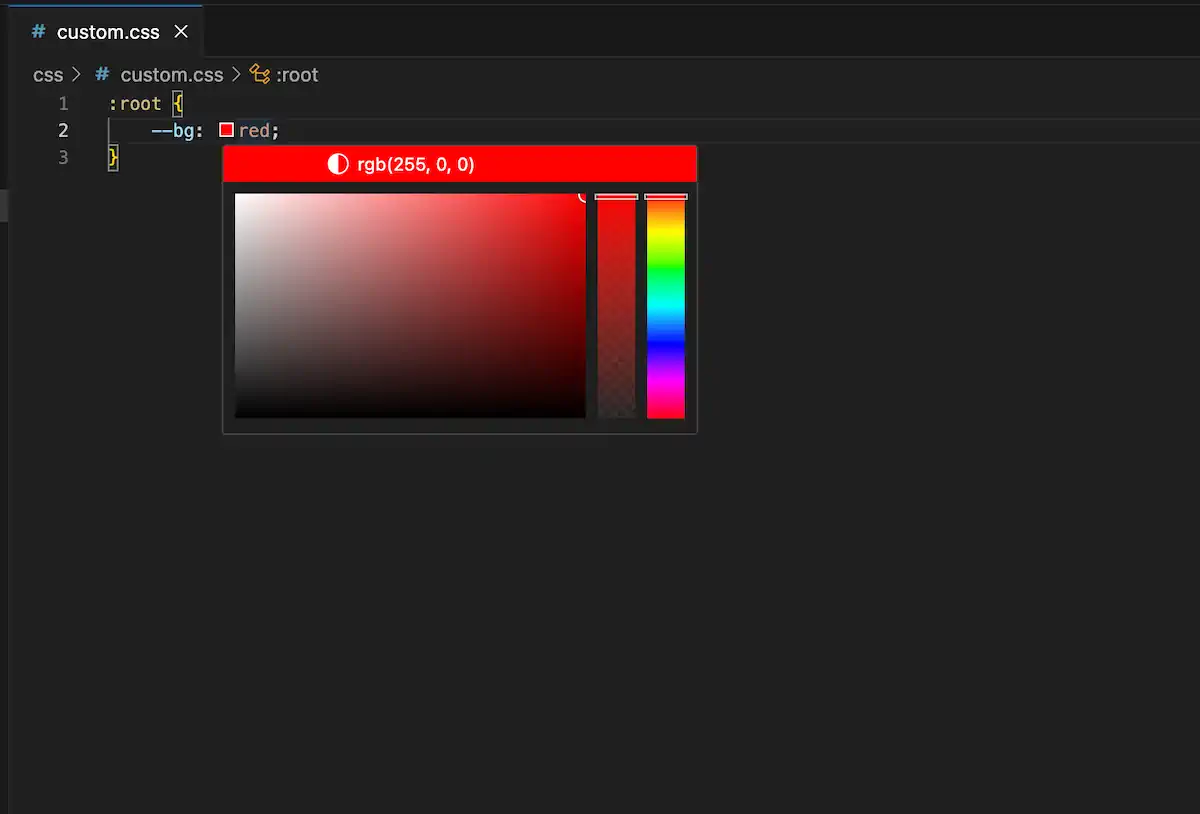Open the css folder breadcrumb dropdown
The height and width of the screenshot is (814, 1200).
(48, 74)
